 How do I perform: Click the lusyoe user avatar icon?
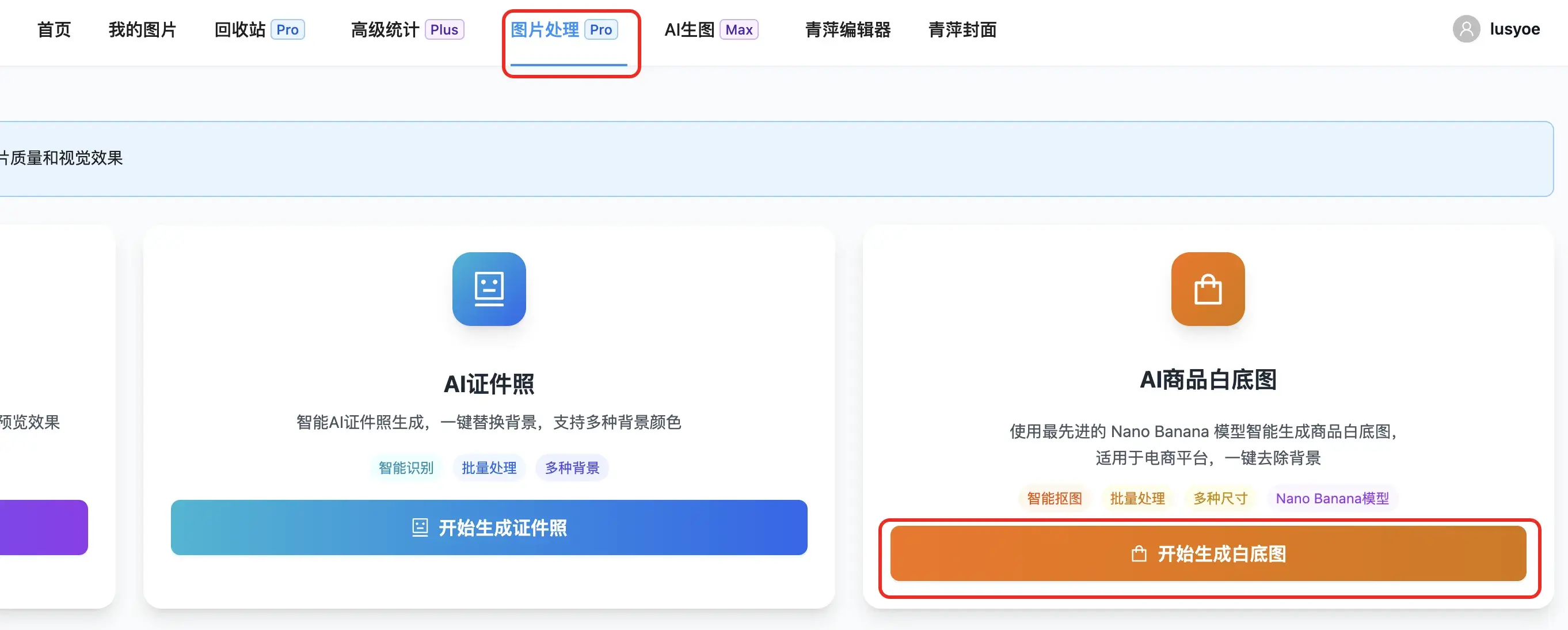coord(1466,29)
